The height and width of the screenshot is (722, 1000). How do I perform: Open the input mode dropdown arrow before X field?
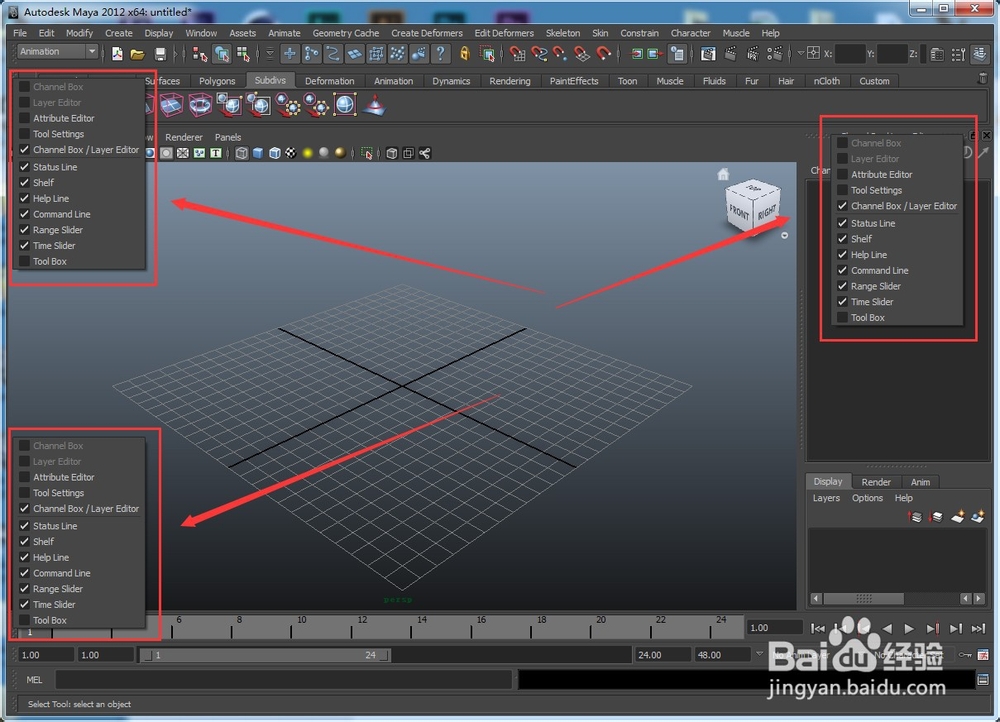(800, 54)
